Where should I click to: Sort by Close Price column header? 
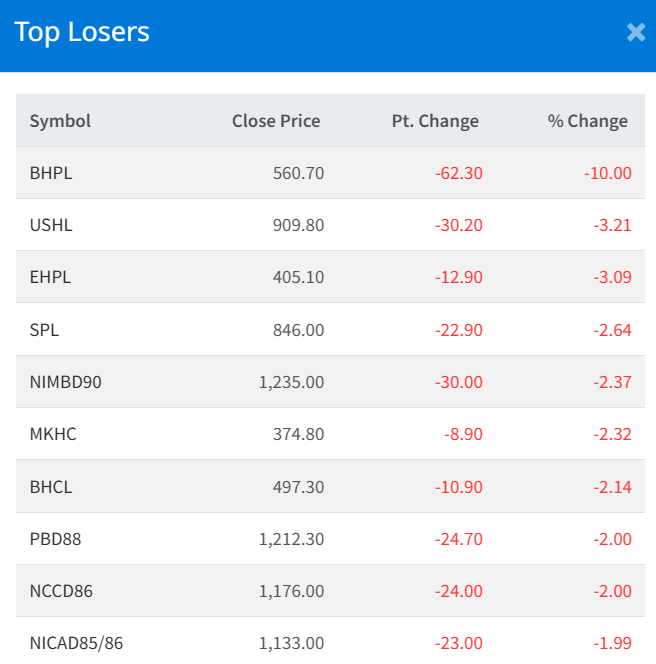[x=276, y=121]
